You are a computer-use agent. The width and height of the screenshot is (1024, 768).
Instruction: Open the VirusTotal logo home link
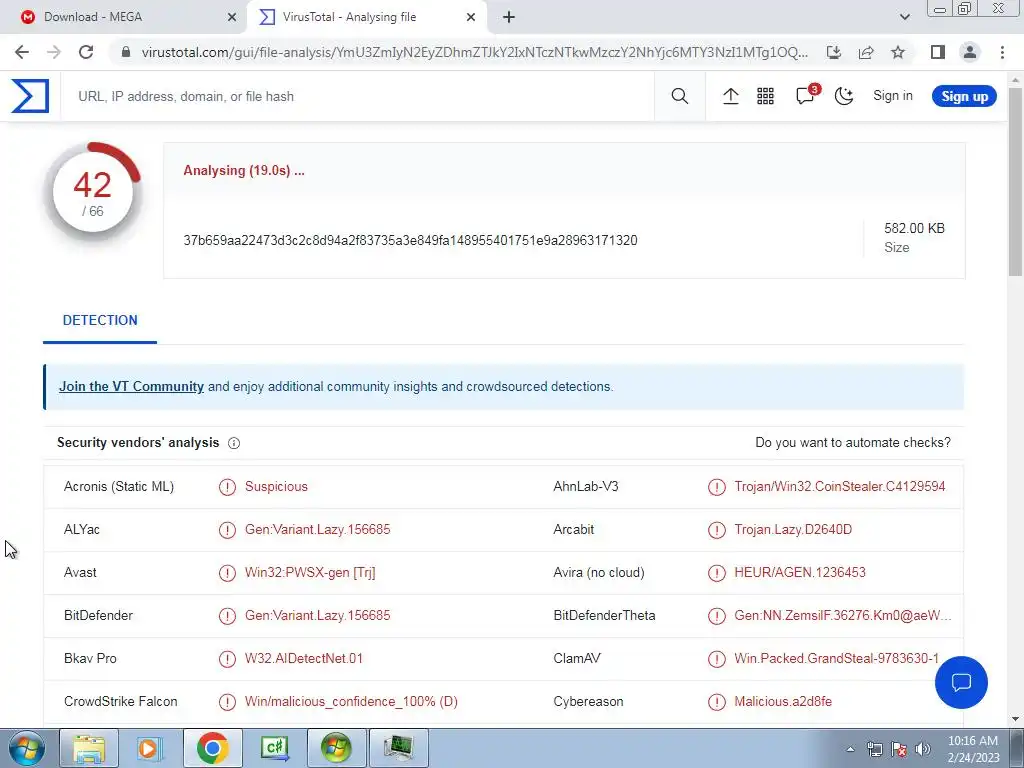(30, 96)
